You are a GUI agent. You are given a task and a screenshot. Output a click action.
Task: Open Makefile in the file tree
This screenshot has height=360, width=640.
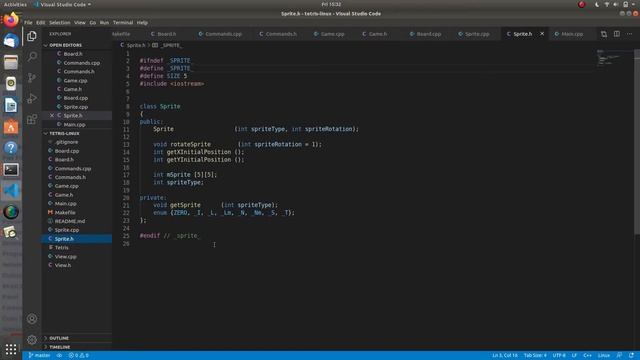point(65,212)
